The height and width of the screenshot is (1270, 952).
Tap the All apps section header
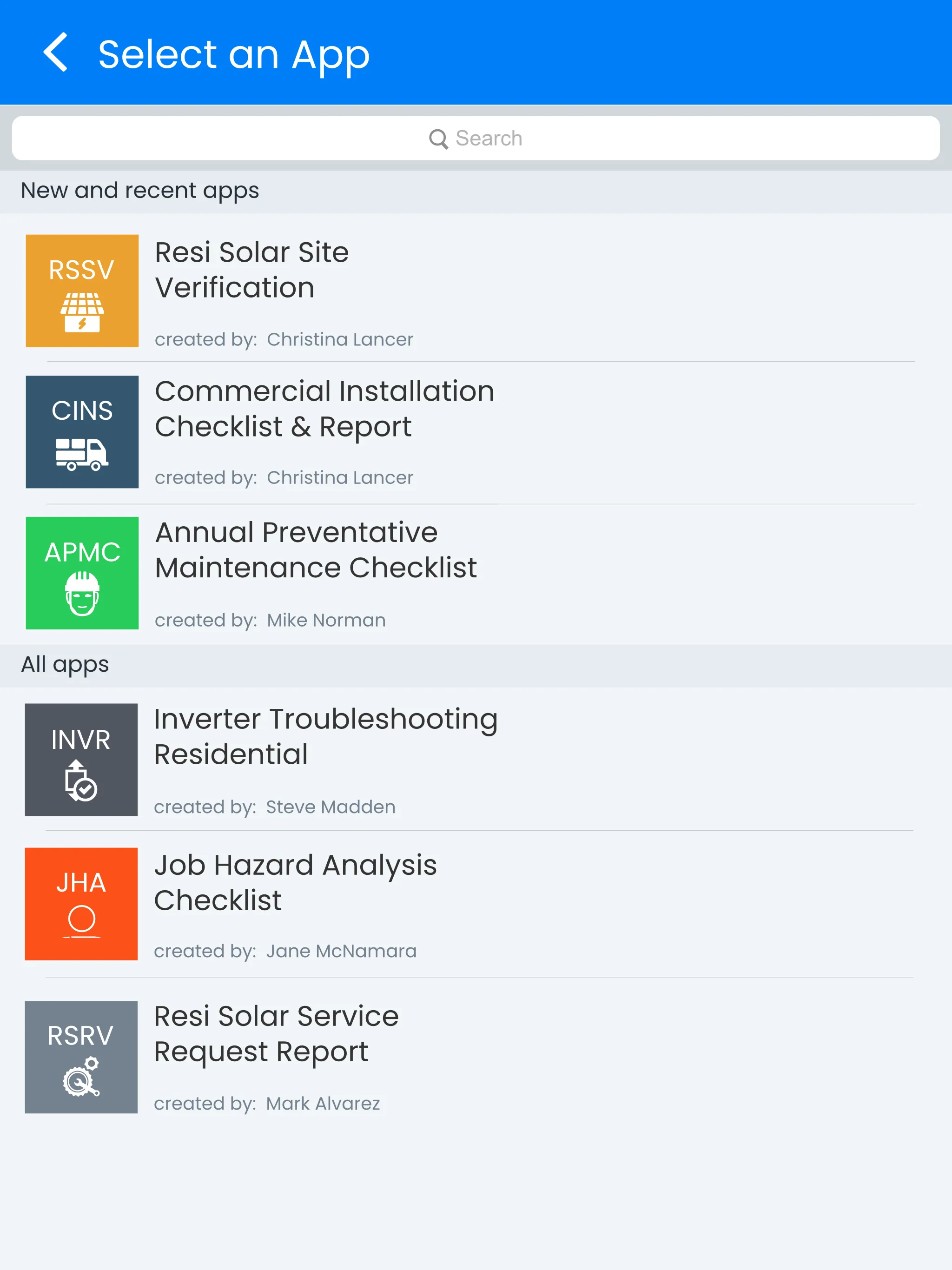(65, 664)
